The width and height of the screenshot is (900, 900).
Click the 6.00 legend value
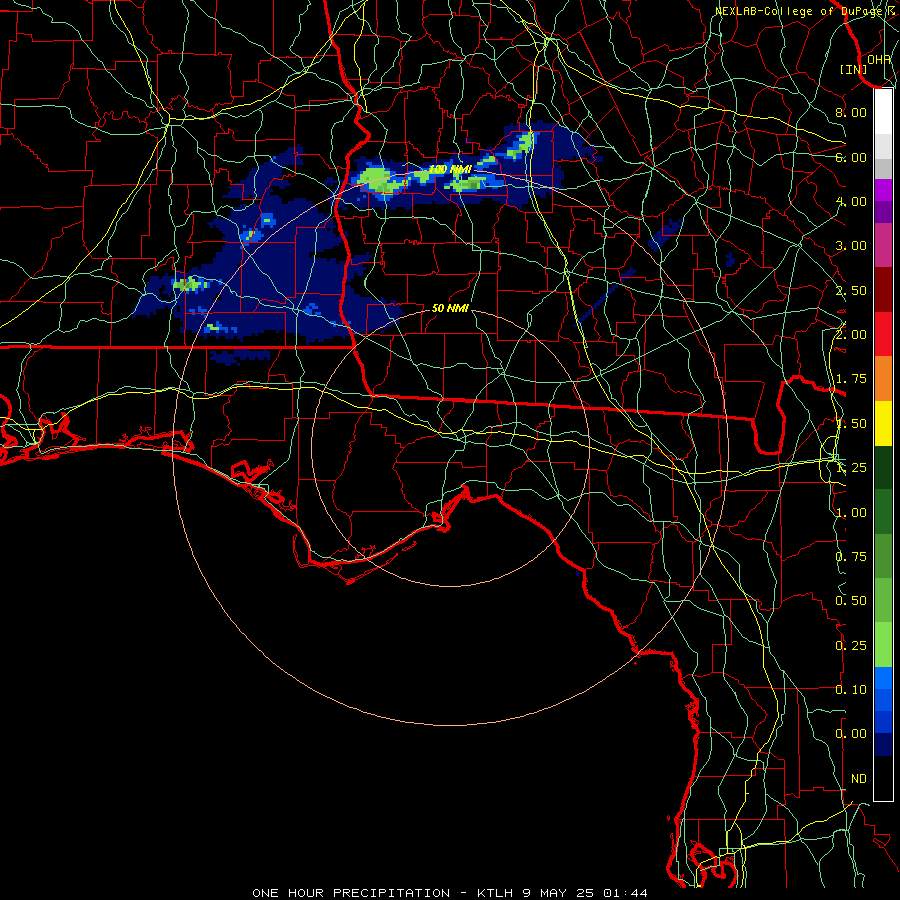851,157
